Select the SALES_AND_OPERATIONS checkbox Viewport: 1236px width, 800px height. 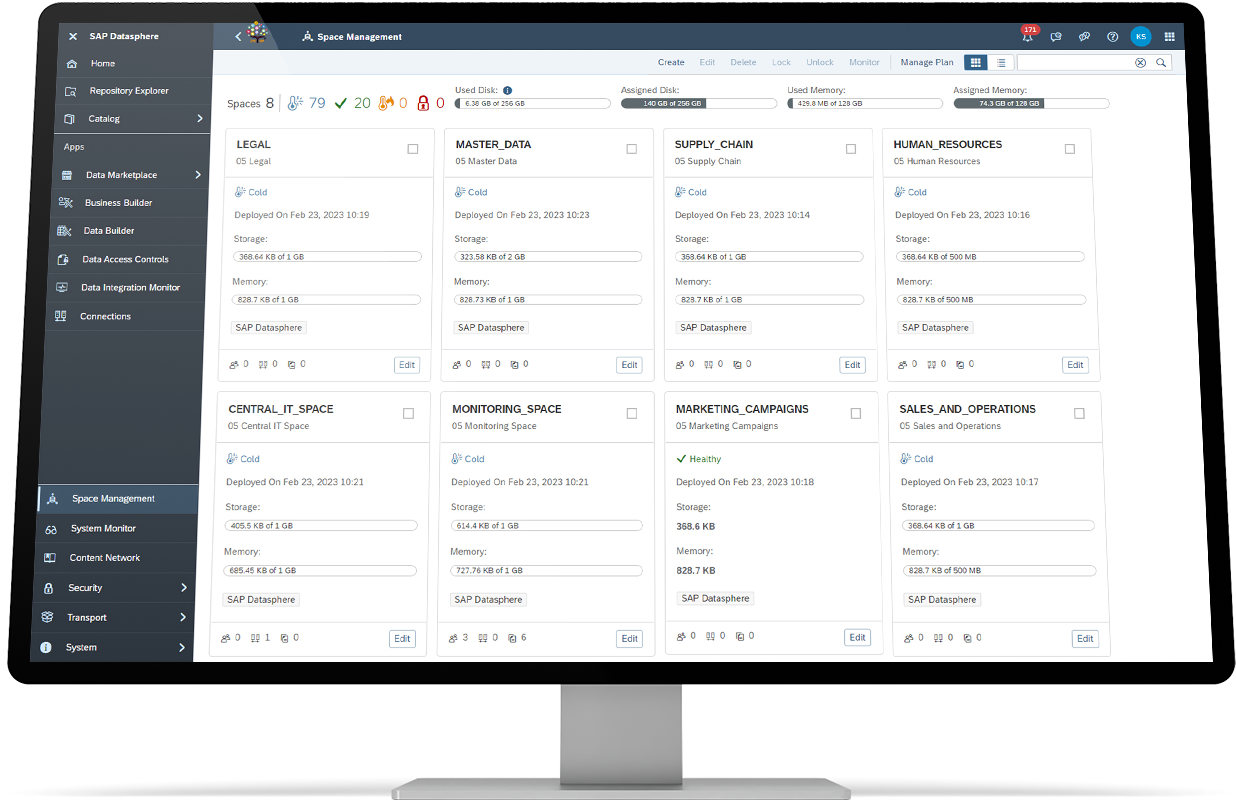click(1079, 413)
